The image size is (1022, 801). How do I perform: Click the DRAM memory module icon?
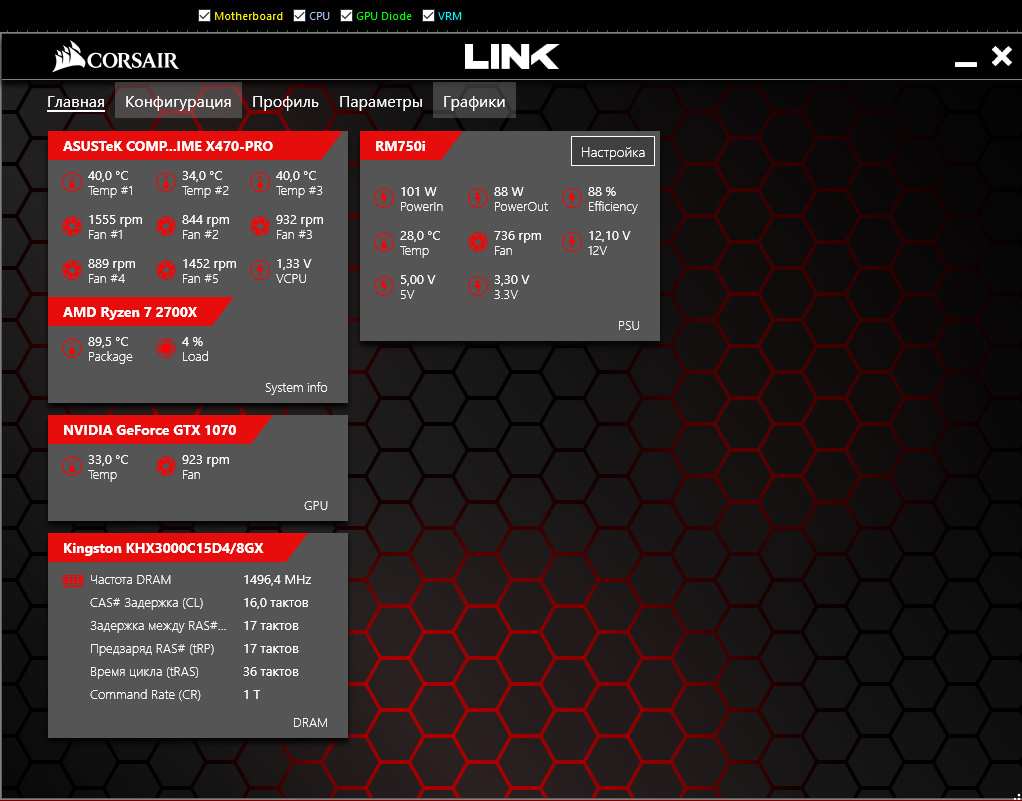[x=73, y=580]
